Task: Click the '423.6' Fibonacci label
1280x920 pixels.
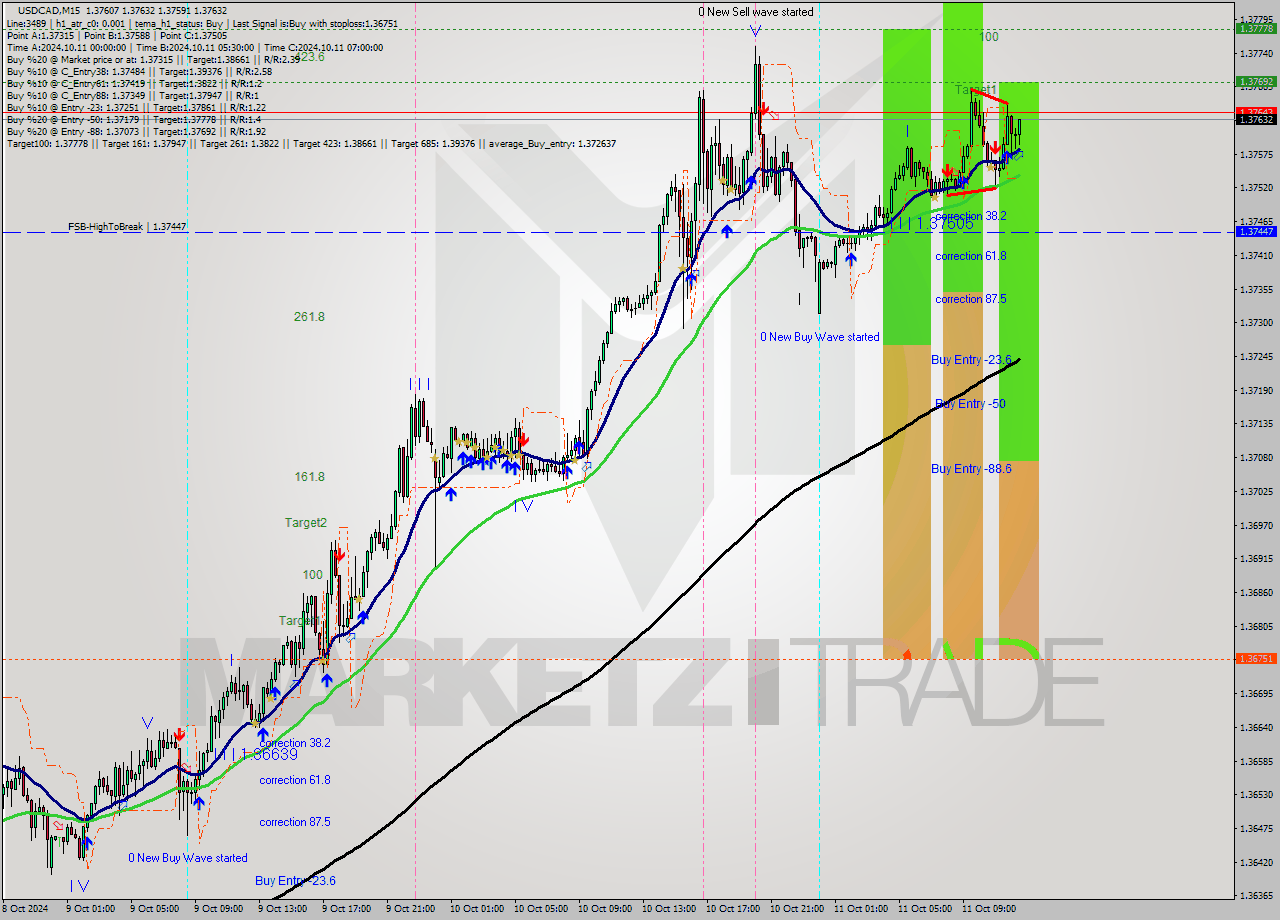Action: point(309,57)
